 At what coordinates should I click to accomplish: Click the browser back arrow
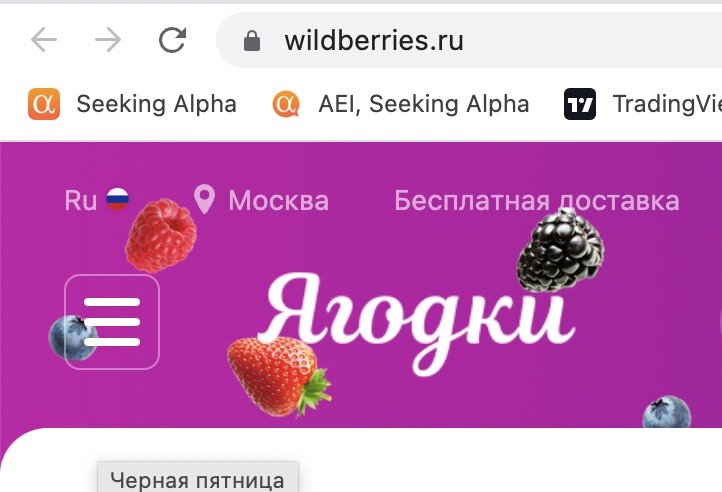click(44, 40)
